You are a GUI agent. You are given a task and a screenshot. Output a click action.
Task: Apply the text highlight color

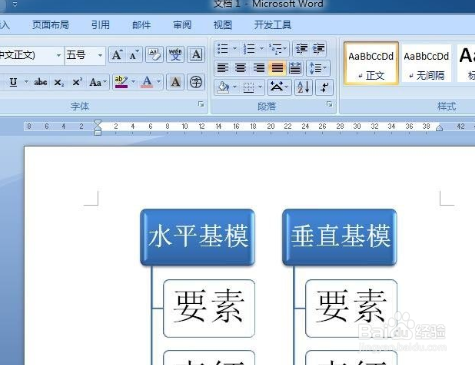121,82
